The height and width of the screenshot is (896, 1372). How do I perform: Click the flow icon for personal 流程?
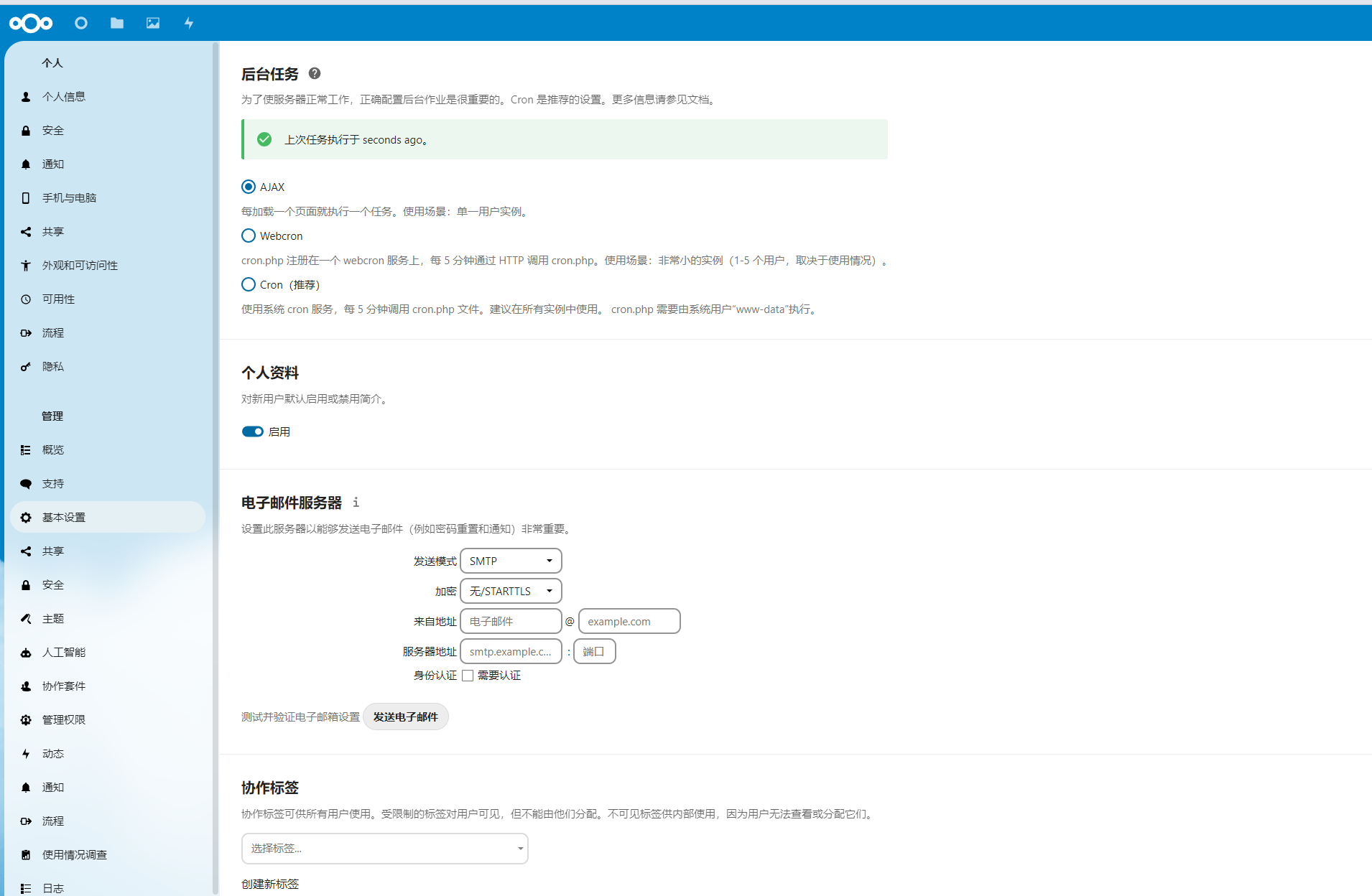[x=26, y=333]
